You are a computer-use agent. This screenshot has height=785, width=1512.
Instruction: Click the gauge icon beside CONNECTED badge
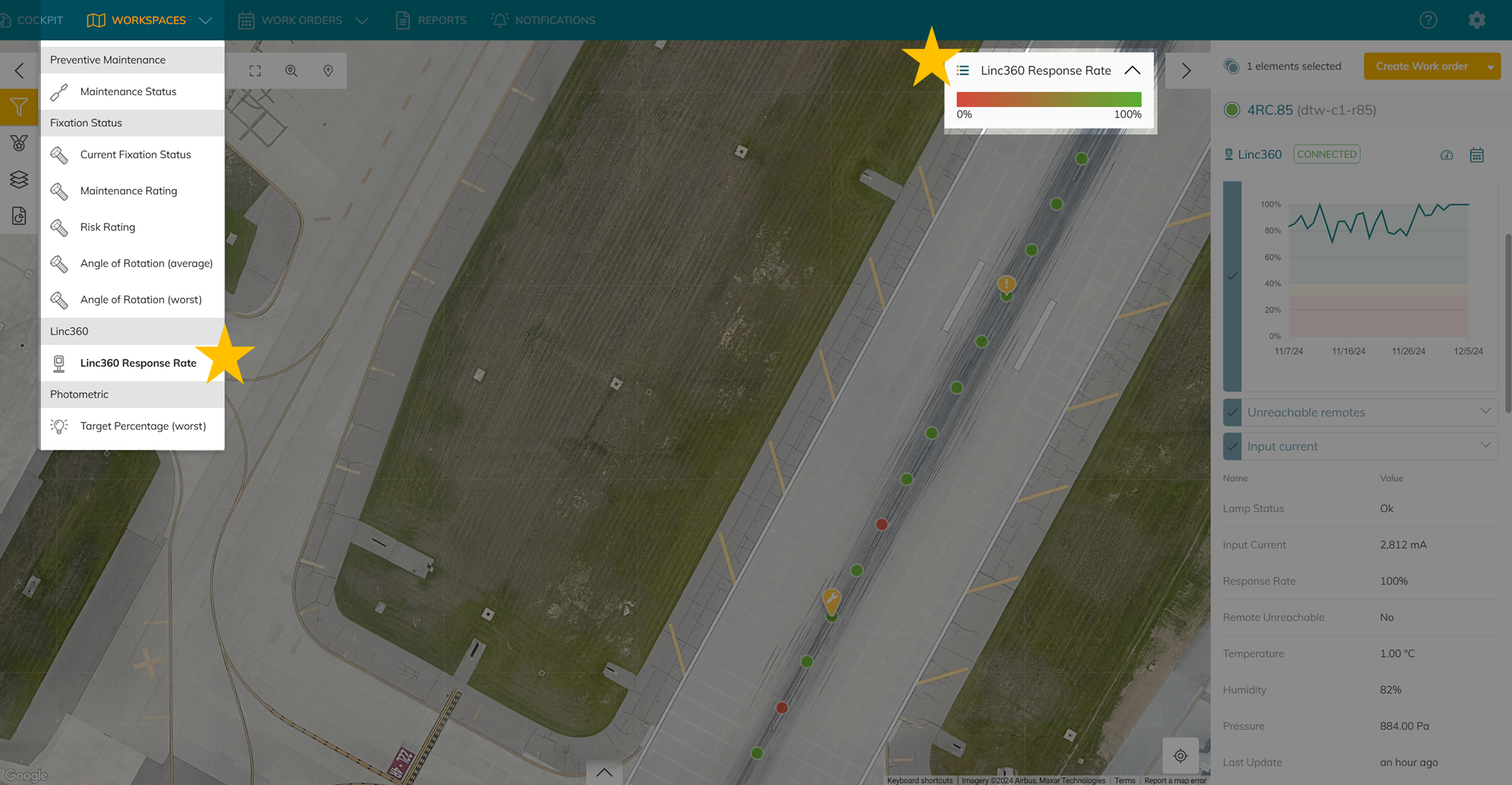1446,155
